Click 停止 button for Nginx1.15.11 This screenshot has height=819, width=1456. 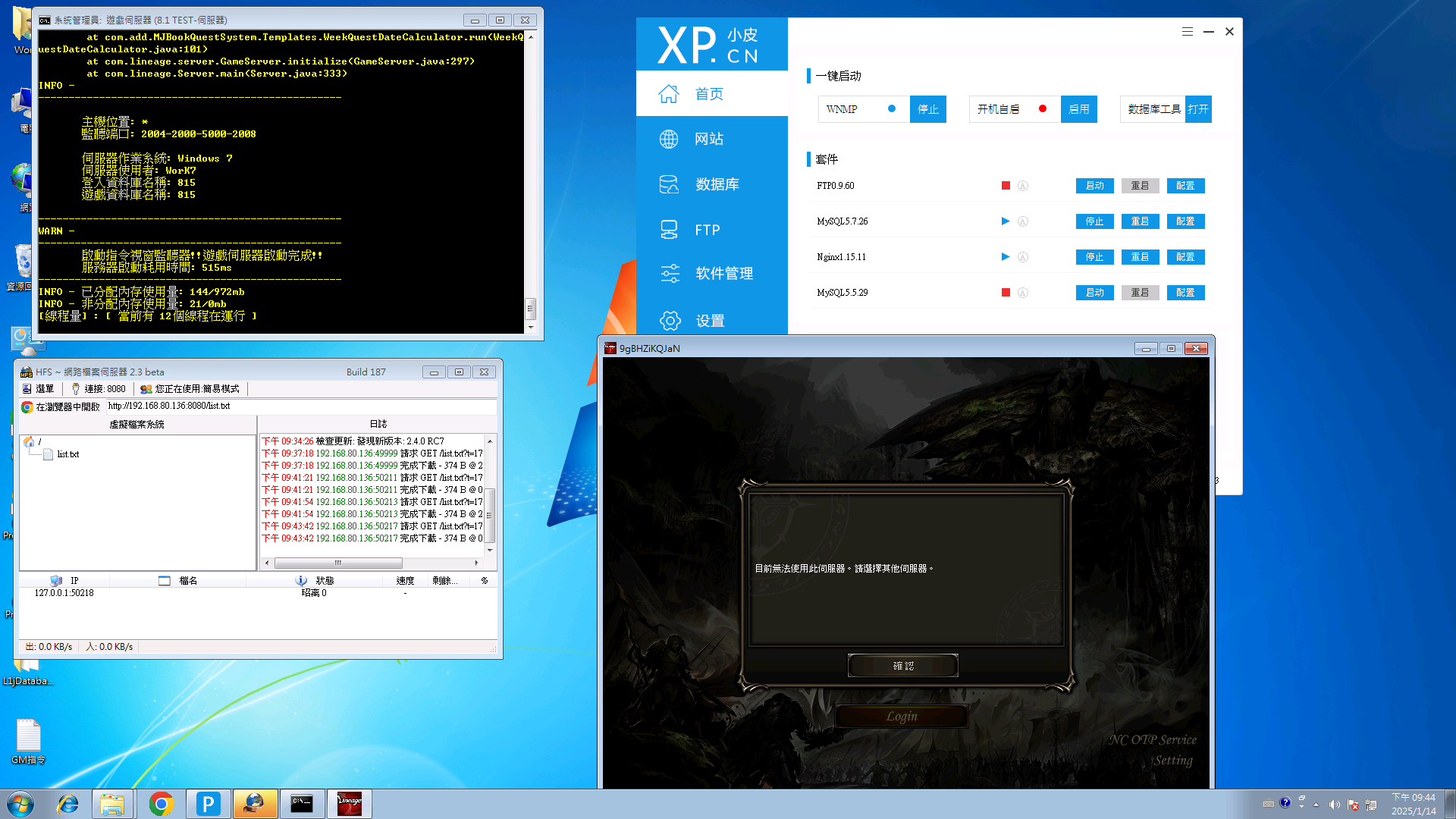click(1095, 257)
